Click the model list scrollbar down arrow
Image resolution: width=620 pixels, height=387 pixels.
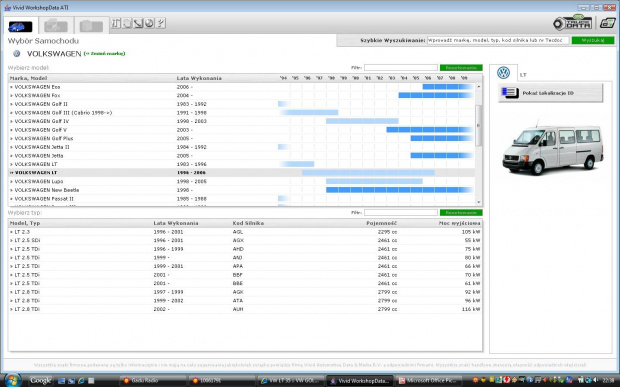coord(478,202)
